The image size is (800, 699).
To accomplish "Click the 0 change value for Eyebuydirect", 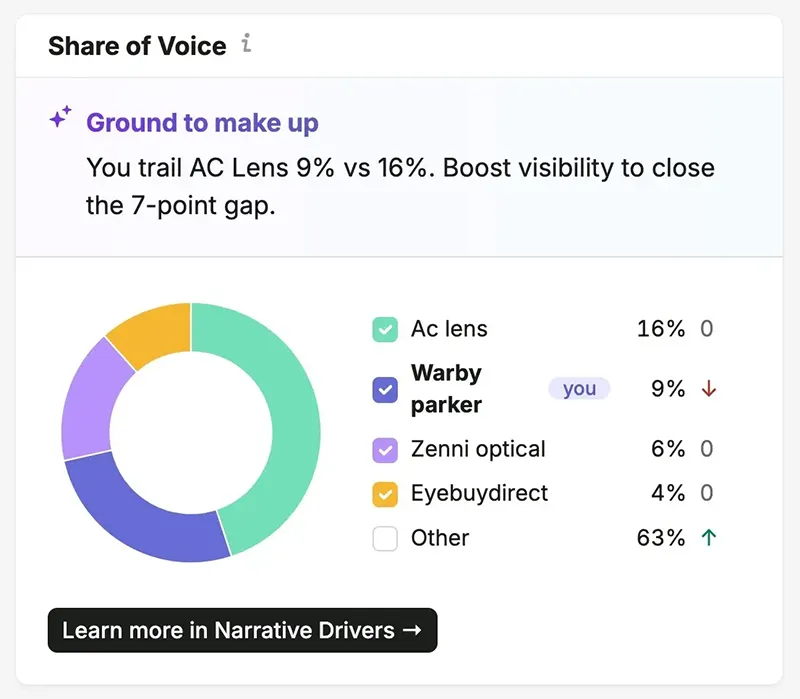I will pos(707,493).
